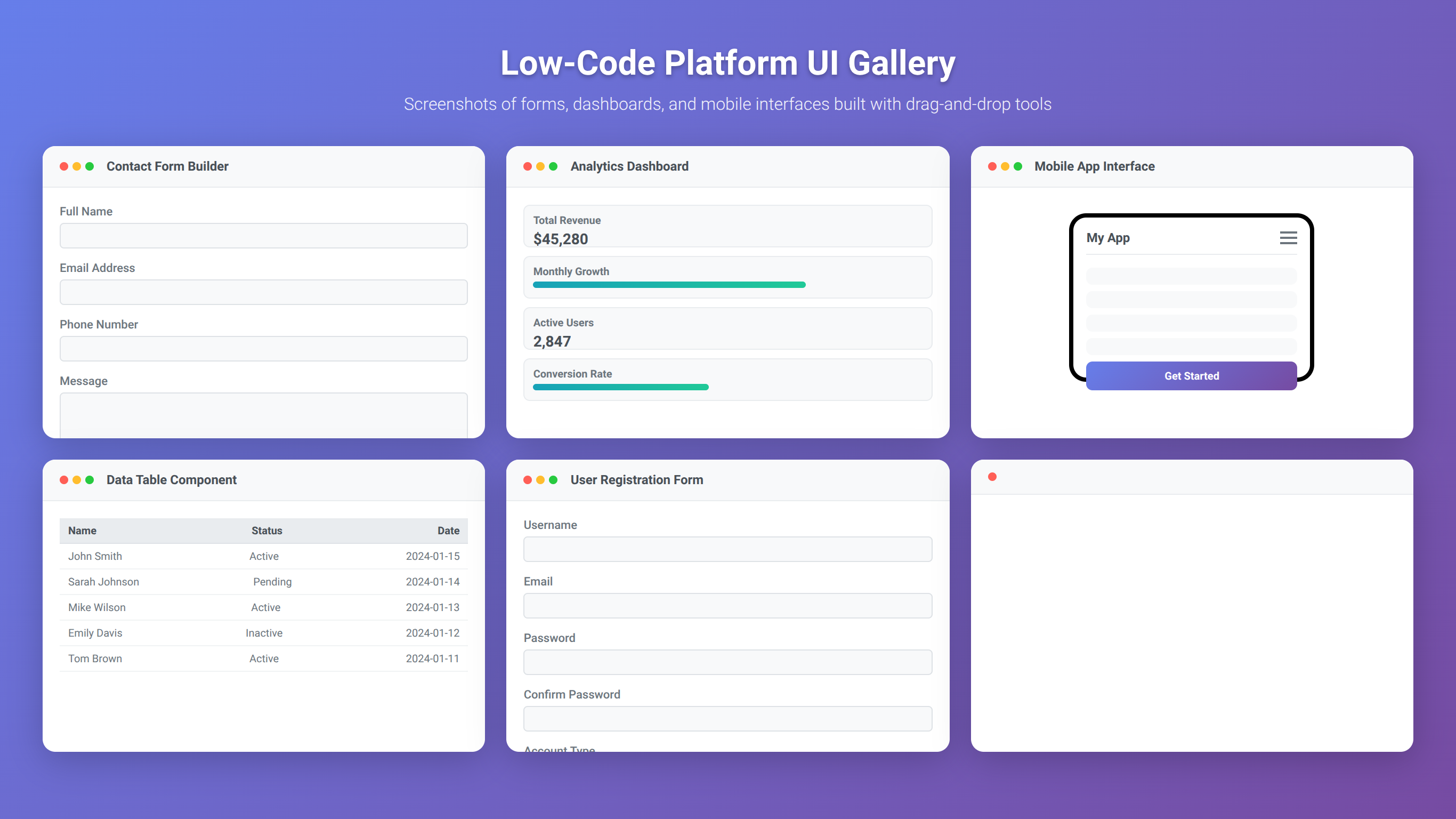Click inside the Message text area

[x=263, y=415]
